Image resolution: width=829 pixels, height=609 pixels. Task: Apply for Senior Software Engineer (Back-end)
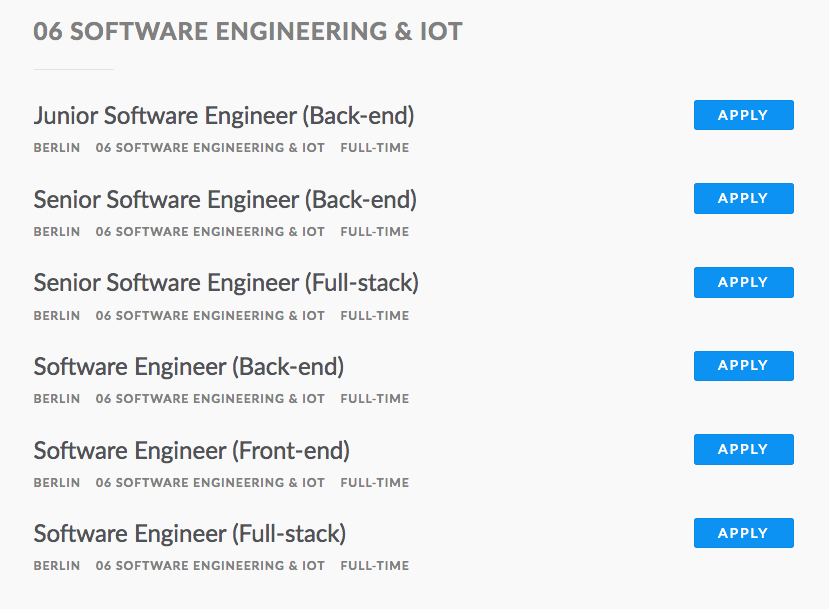743,198
